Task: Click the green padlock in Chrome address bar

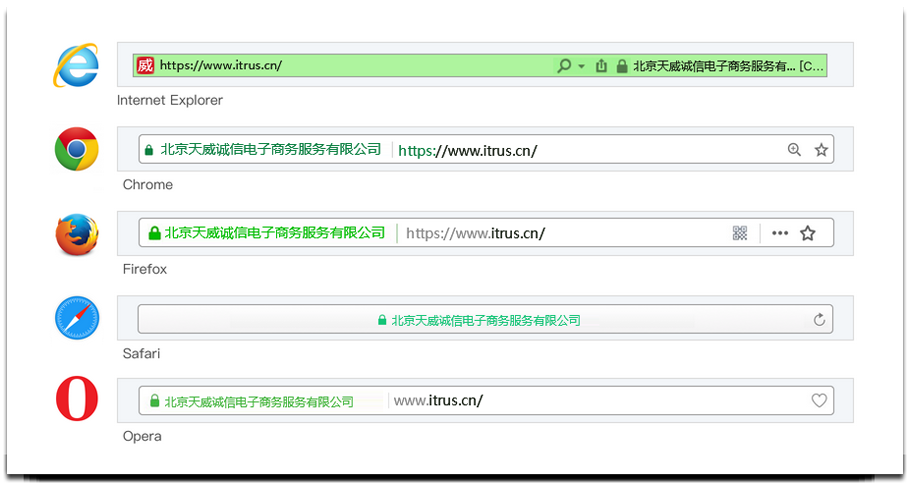Action: (x=149, y=150)
